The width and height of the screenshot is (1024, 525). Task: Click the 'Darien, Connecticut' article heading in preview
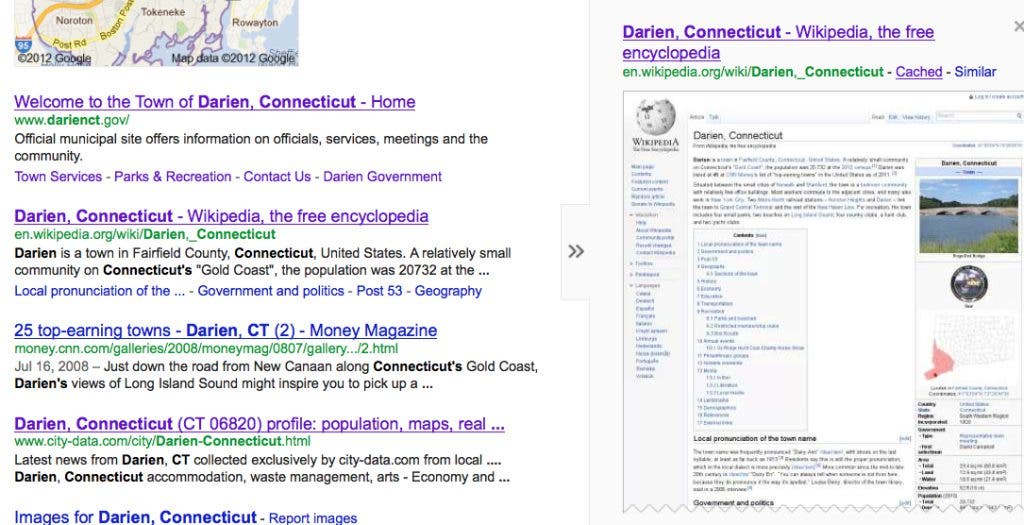click(737, 135)
